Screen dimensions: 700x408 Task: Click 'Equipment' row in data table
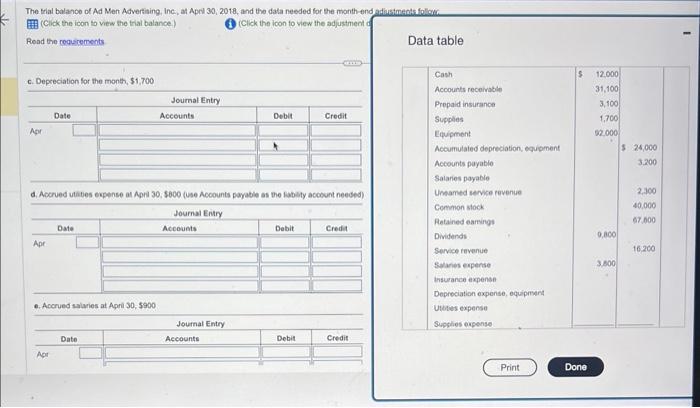point(453,134)
